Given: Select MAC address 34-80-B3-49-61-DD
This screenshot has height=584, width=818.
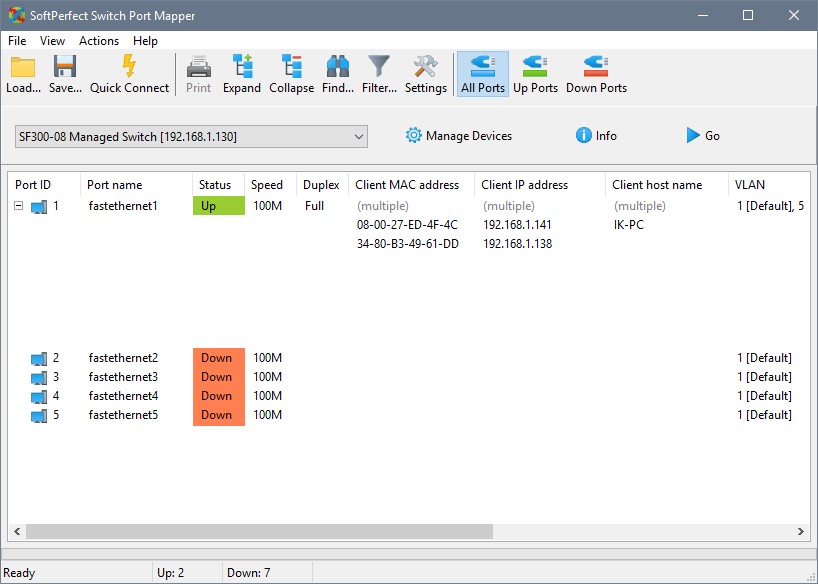Looking at the screenshot, I should pos(408,244).
